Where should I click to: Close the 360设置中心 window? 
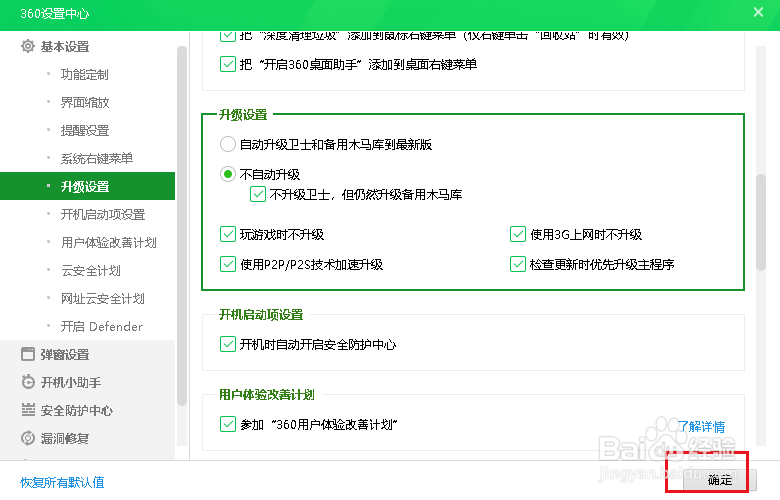[x=758, y=12]
